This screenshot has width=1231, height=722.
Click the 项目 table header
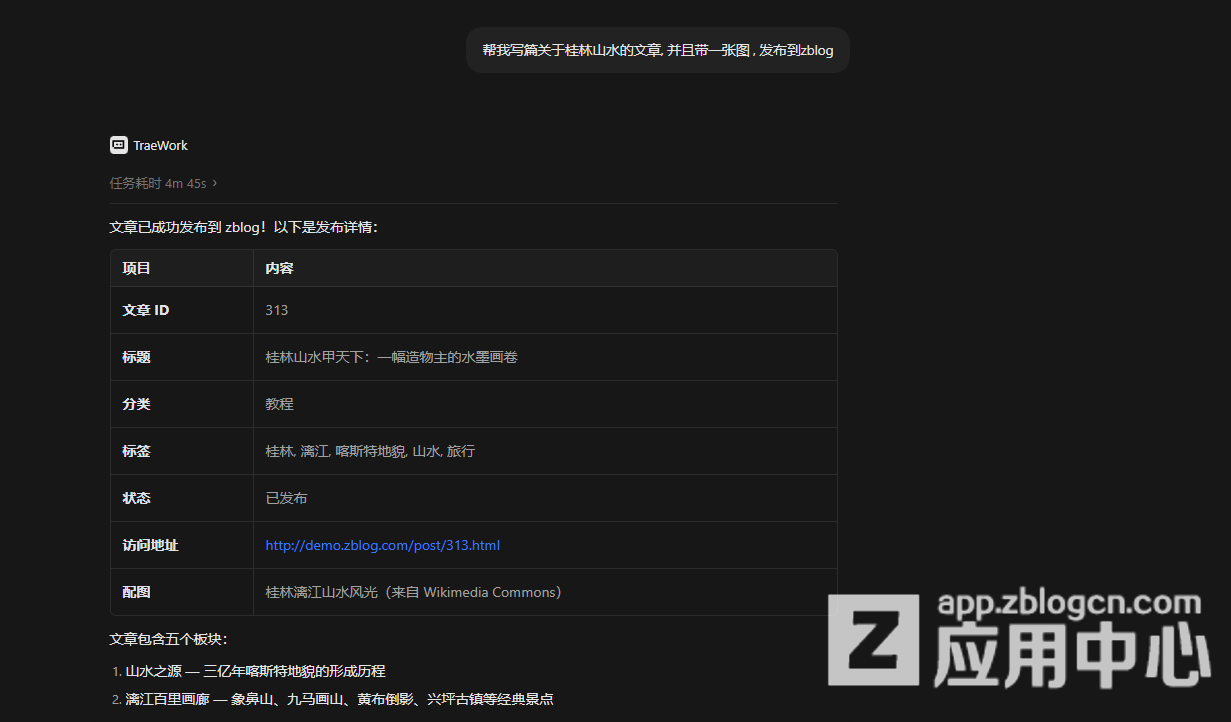point(136,268)
